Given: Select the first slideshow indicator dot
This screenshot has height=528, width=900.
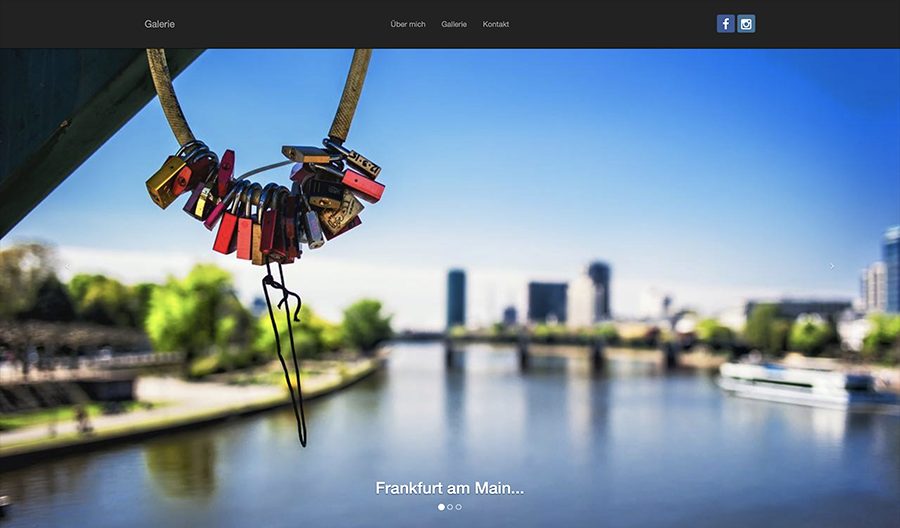Looking at the screenshot, I should point(441,507).
